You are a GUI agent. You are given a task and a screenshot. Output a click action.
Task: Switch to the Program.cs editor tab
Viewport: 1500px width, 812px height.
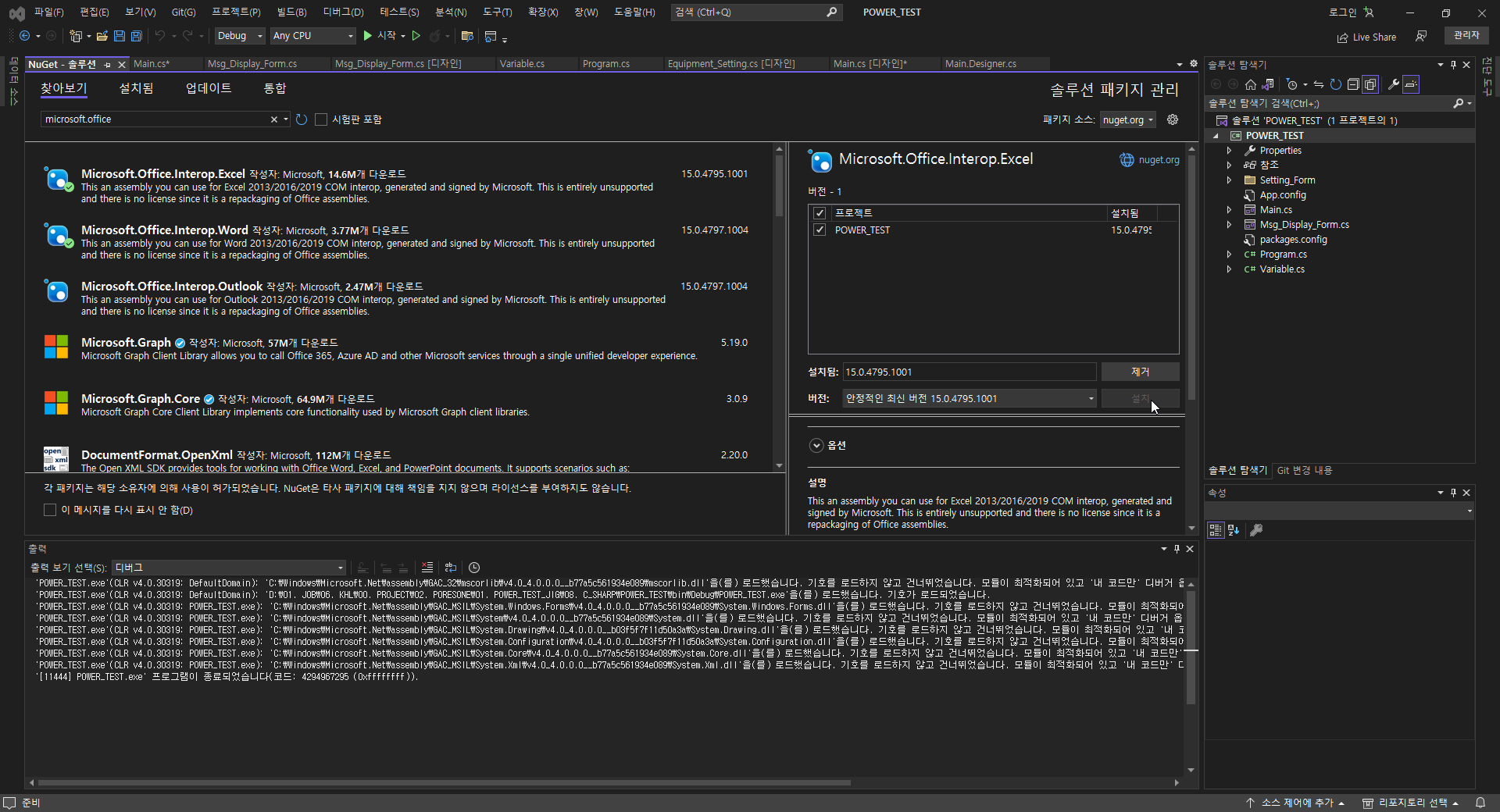pos(606,64)
